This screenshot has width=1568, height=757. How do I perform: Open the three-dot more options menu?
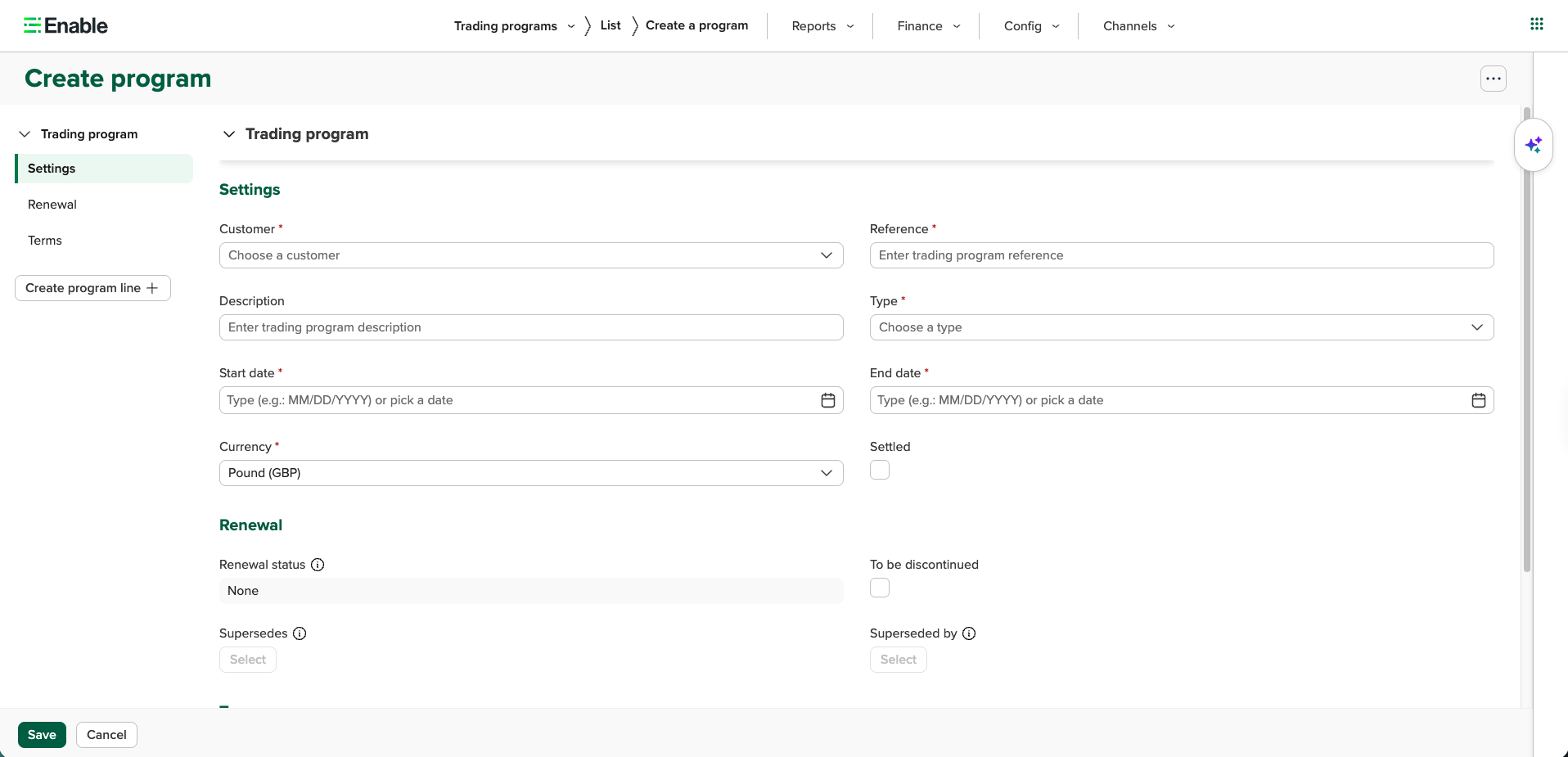click(1494, 79)
